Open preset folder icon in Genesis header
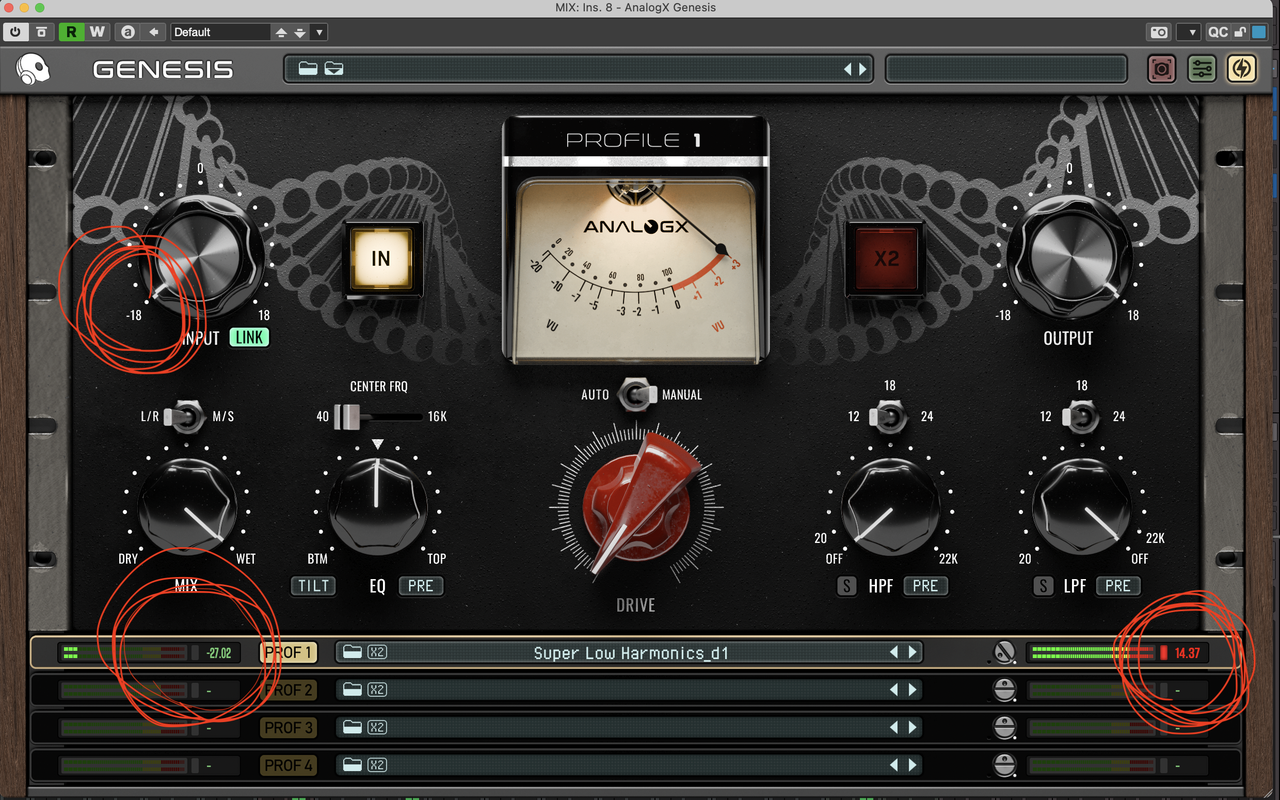The image size is (1280, 800). coord(307,69)
